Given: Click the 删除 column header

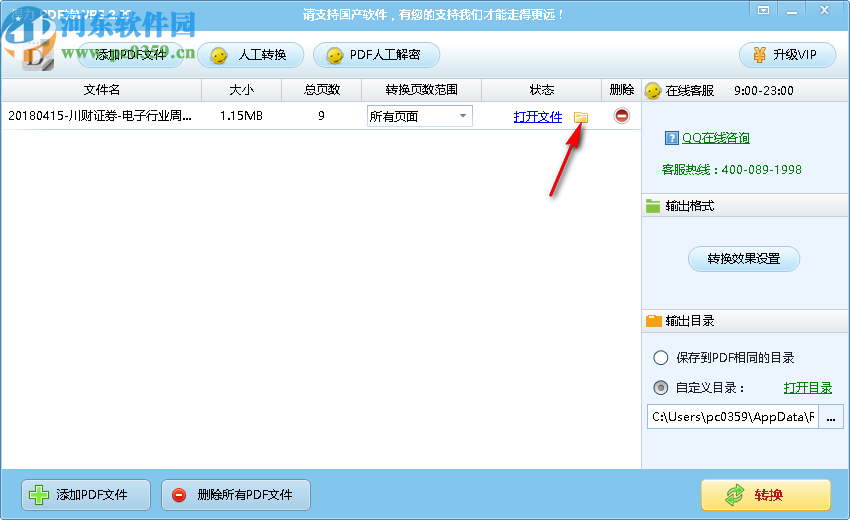Looking at the screenshot, I should coord(621,90).
